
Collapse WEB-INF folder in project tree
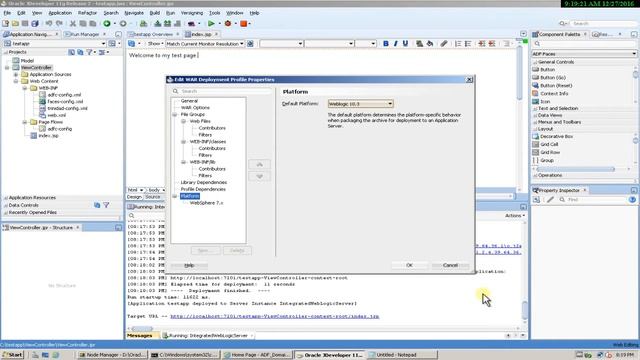tap(25, 88)
